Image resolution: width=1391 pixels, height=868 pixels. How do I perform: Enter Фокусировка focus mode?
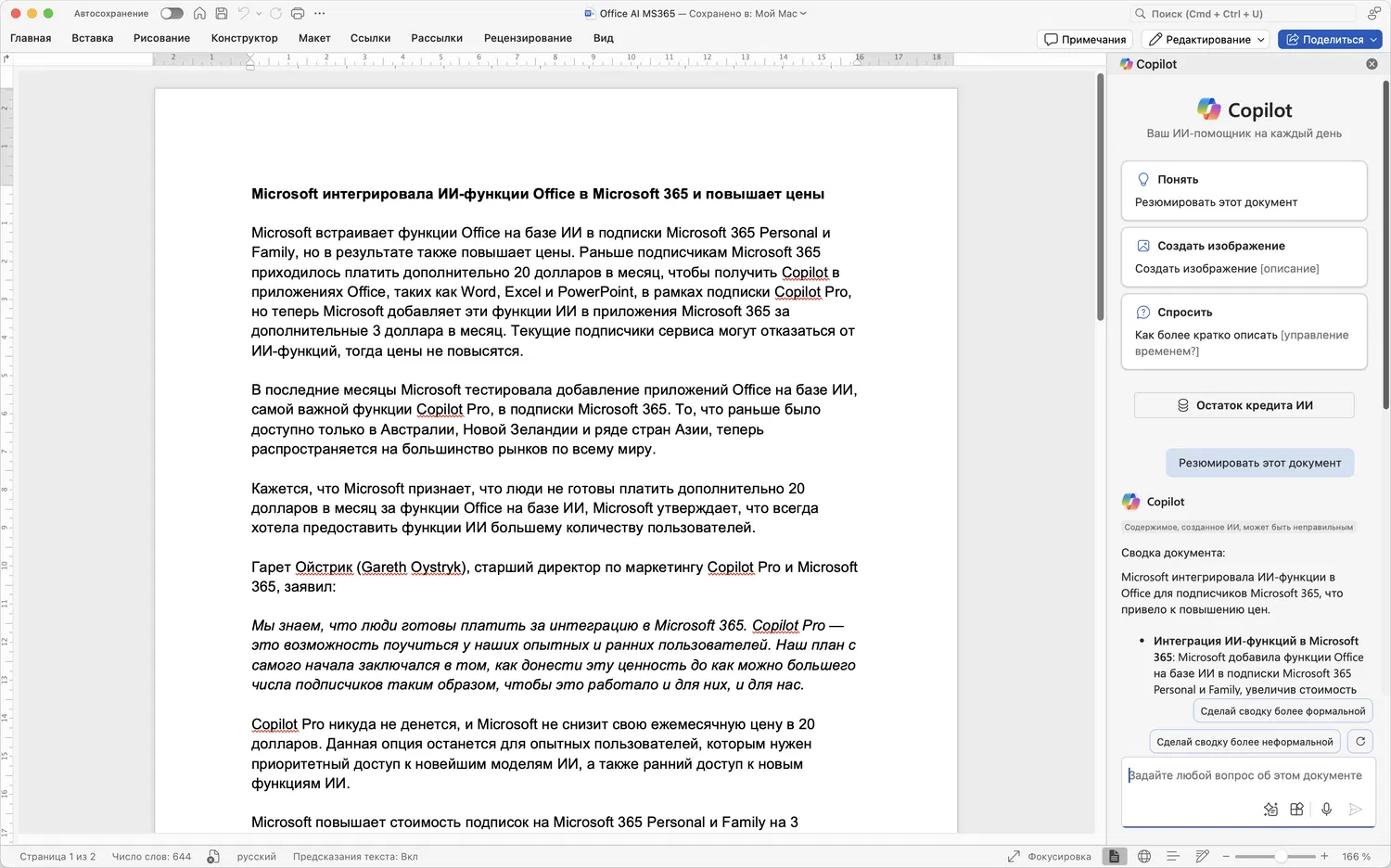(1050, 857)
